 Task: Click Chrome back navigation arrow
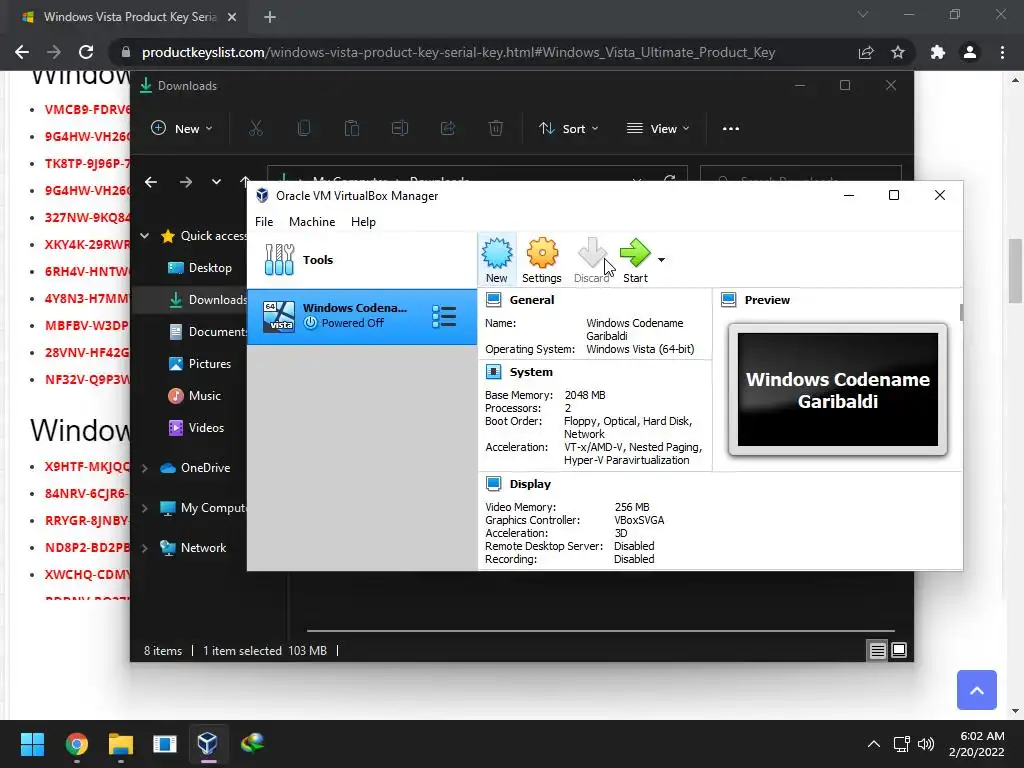22,52
